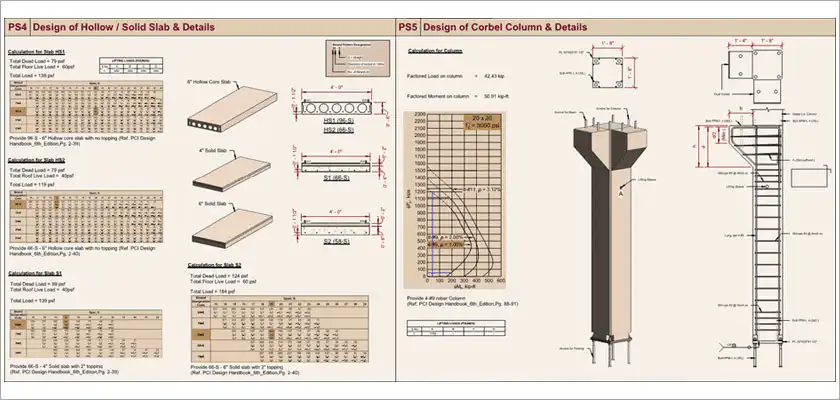The height and width of the screenshot is (400, 840).
Task: Click the Lifting Loops table below the column chart
Action: (x=456, y=328)
